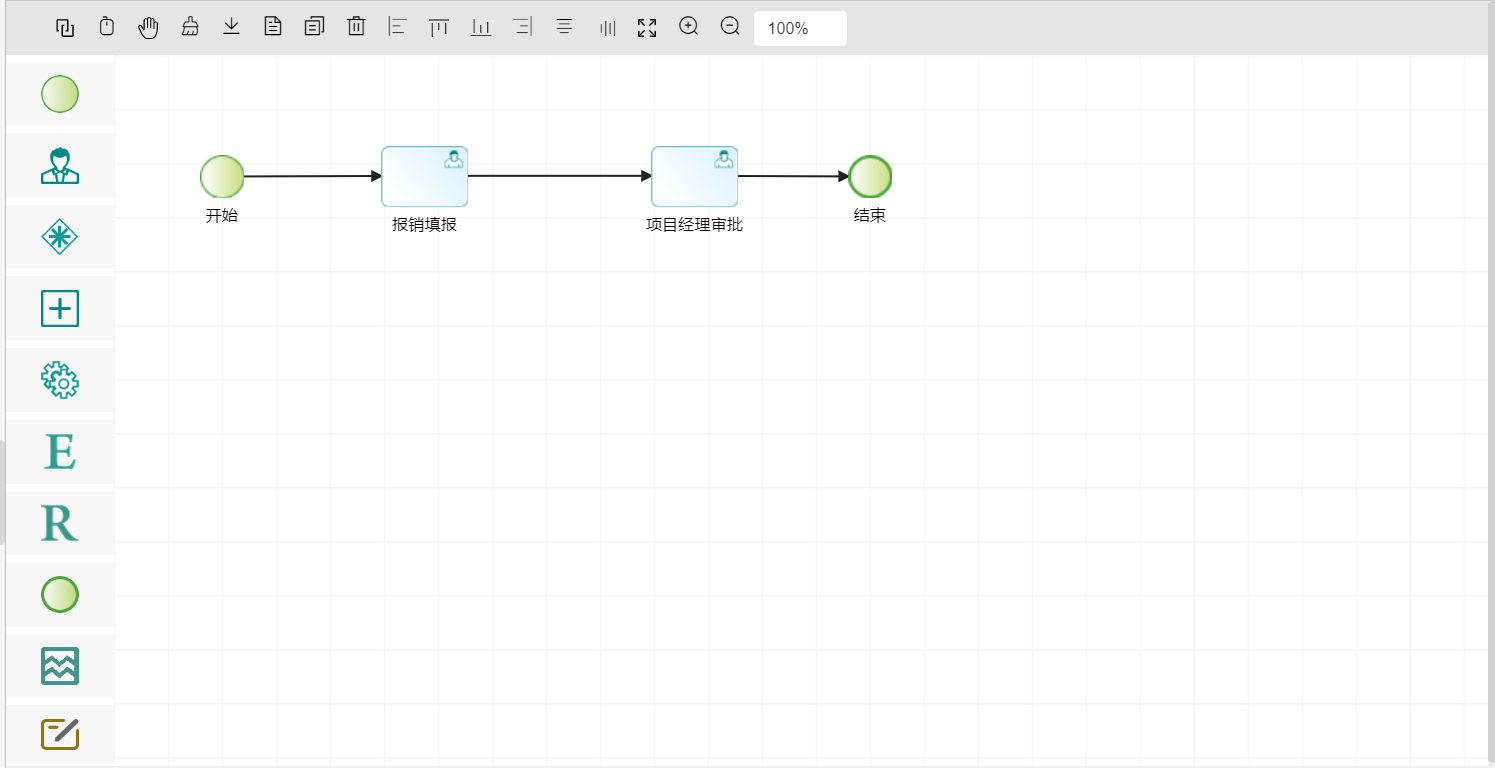Click the letter E palette element
This screenshot has width=1495, height=768.
[x=60, y=452]
